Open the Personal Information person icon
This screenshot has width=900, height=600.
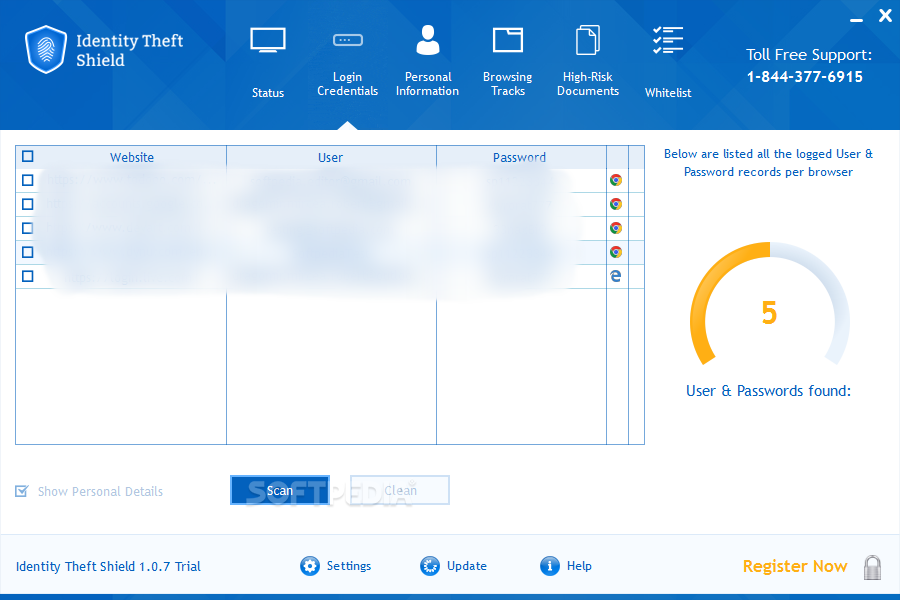(x=428, y=40)
